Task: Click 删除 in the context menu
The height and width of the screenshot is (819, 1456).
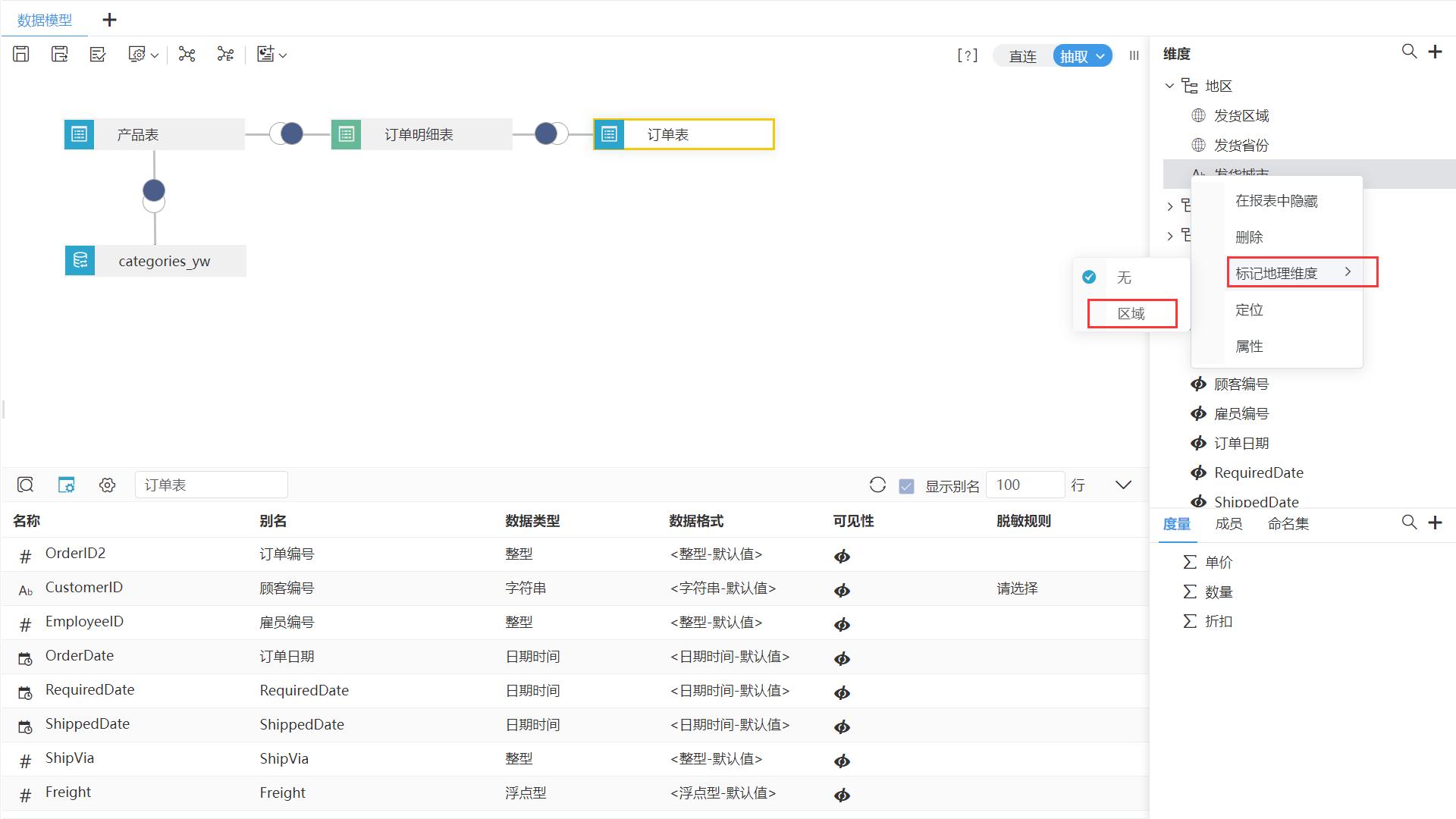Action: pos(1248,237)
